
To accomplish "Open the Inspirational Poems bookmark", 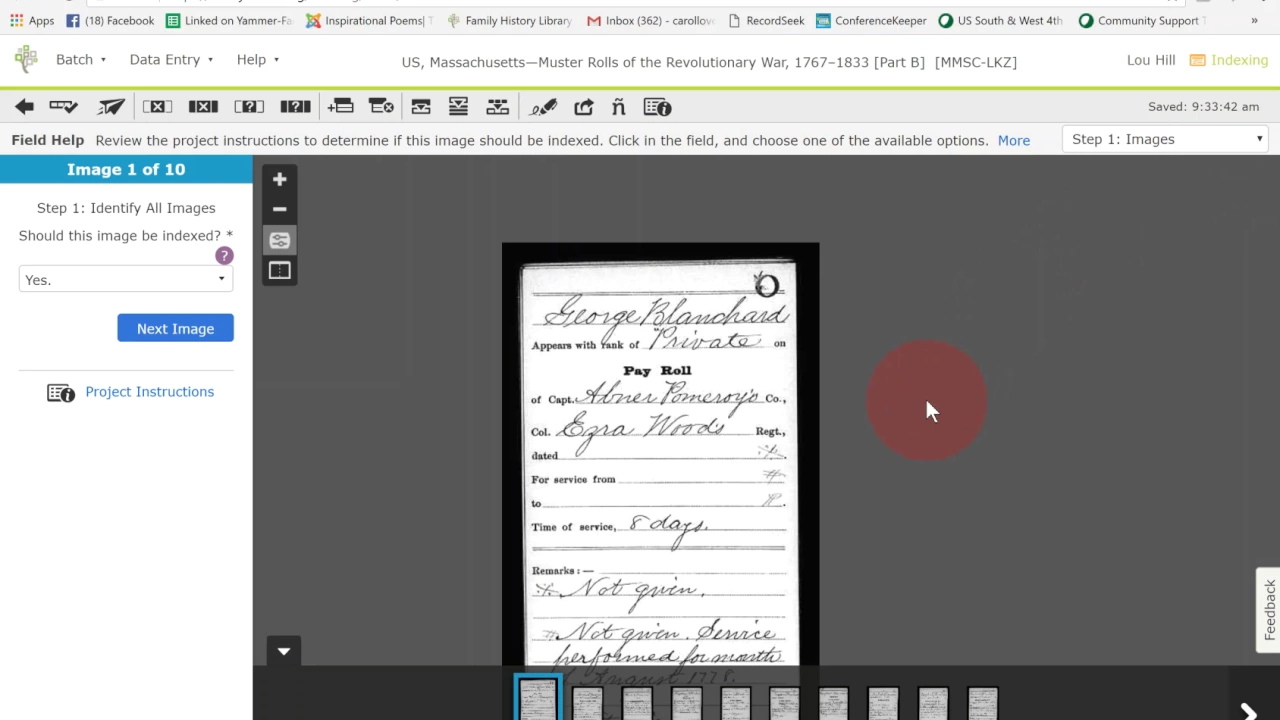I will pos(370,20).
